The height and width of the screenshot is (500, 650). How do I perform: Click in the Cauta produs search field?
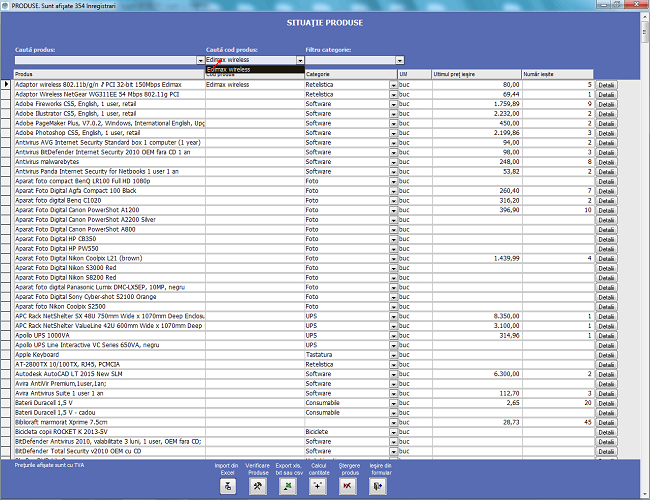pyautogui.click(x=106, y=61)
